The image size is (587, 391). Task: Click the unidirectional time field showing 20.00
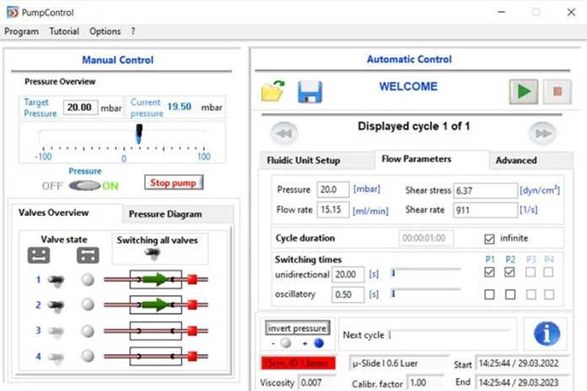pyautogui.click(x=347, y=275)
